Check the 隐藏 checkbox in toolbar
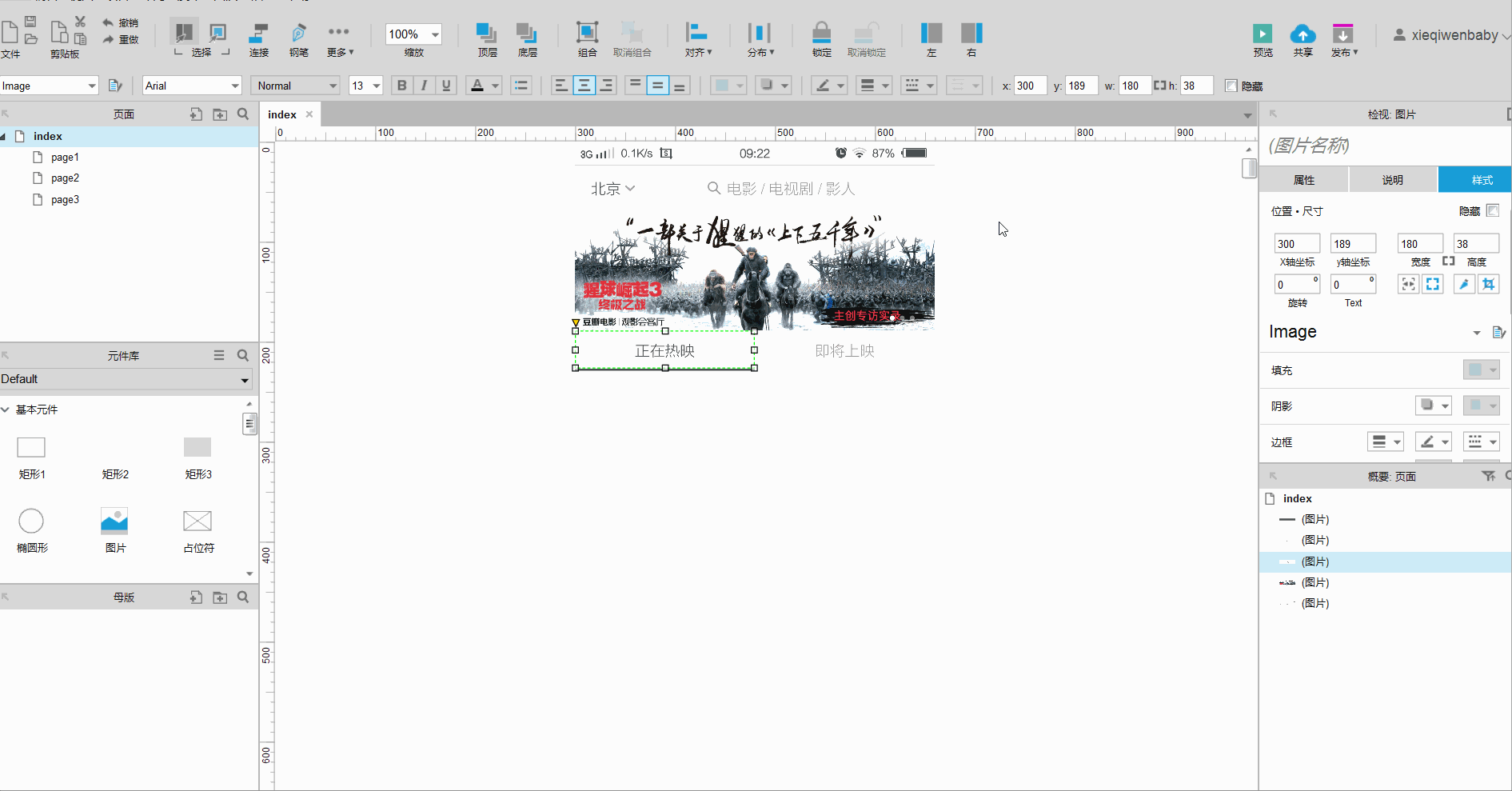1512x791 pixels. pos(1231,86)
